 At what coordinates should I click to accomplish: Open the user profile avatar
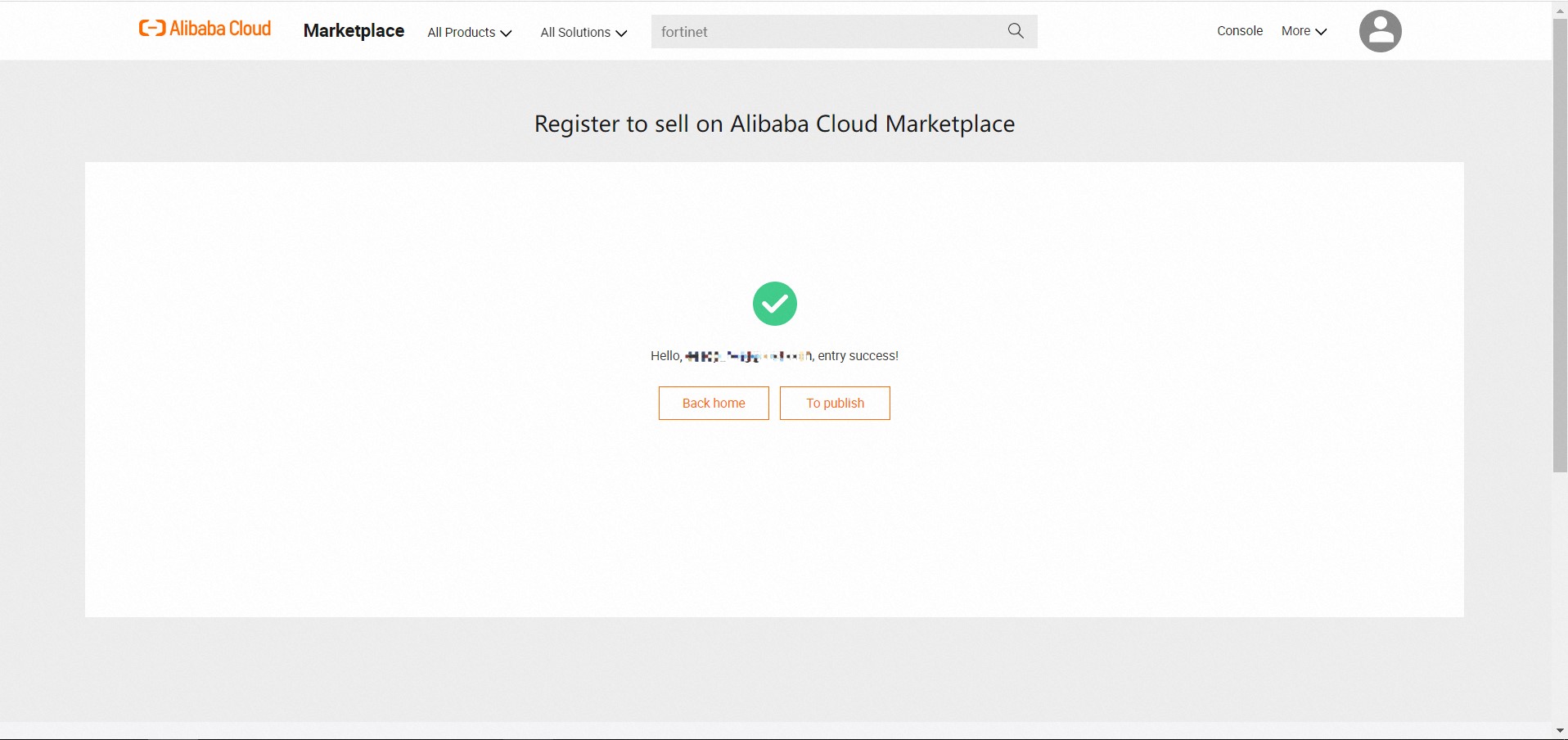[1380, 31]
